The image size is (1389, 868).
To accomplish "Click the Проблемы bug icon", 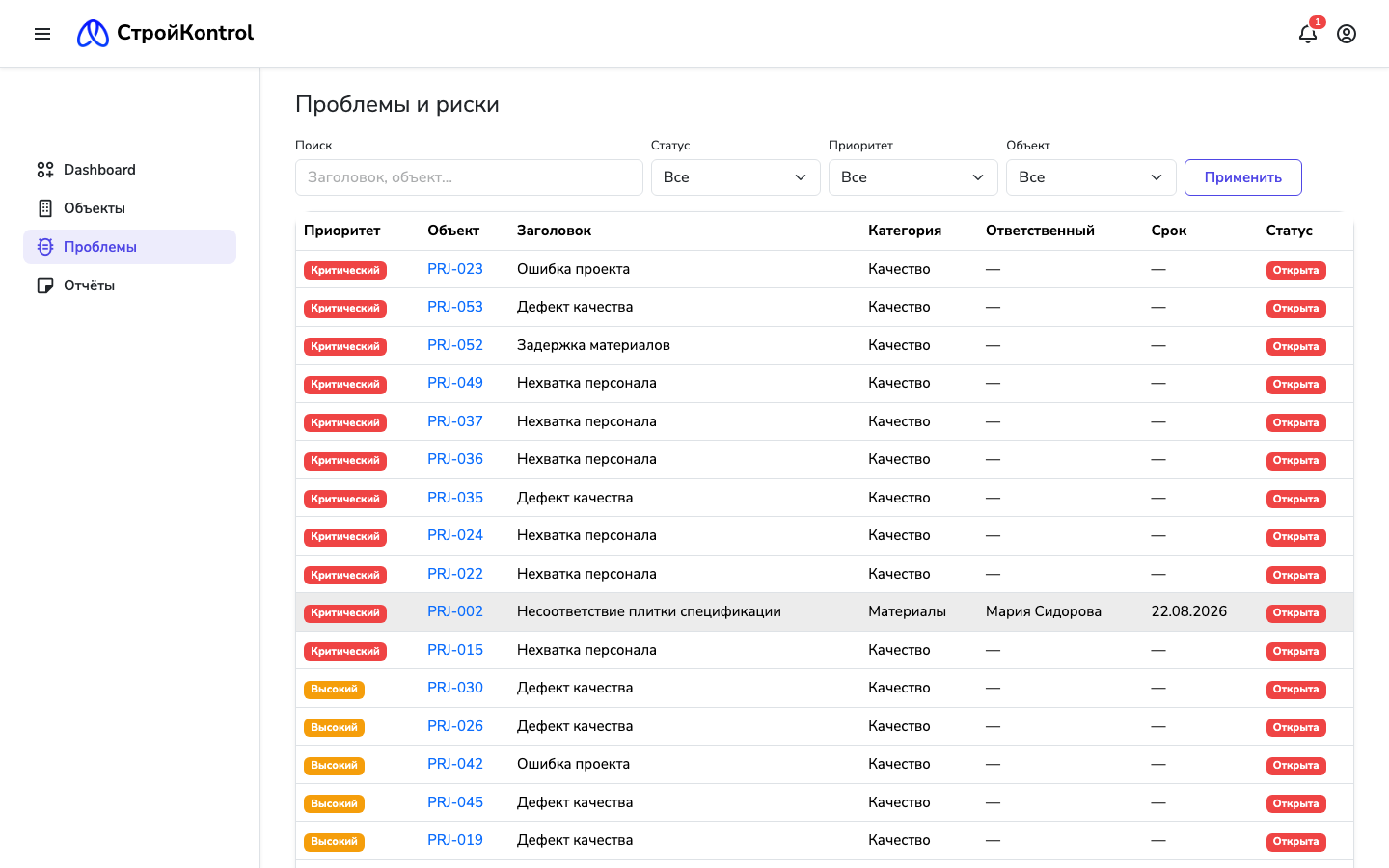I will (x=45, y=247).
